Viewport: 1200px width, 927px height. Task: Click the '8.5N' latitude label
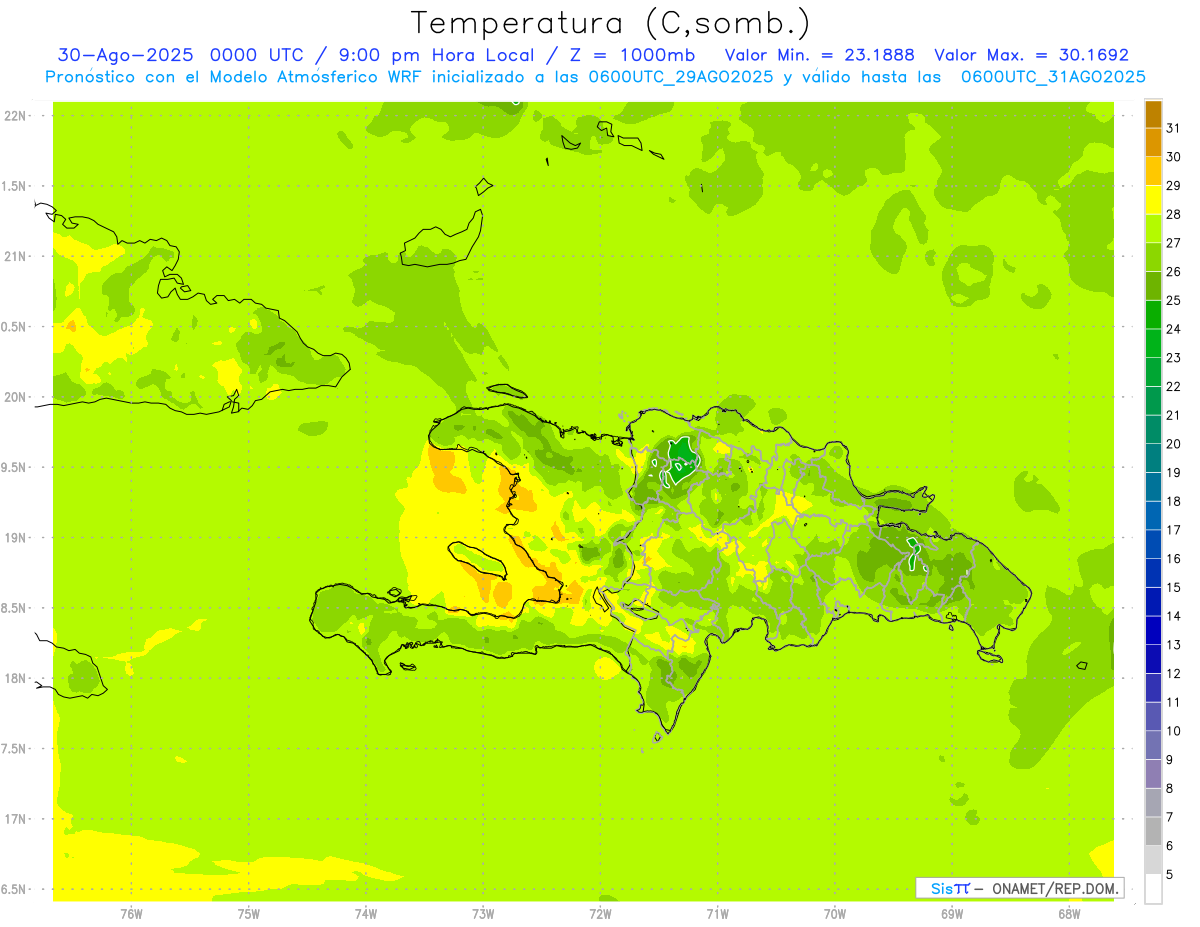(14, 608)
